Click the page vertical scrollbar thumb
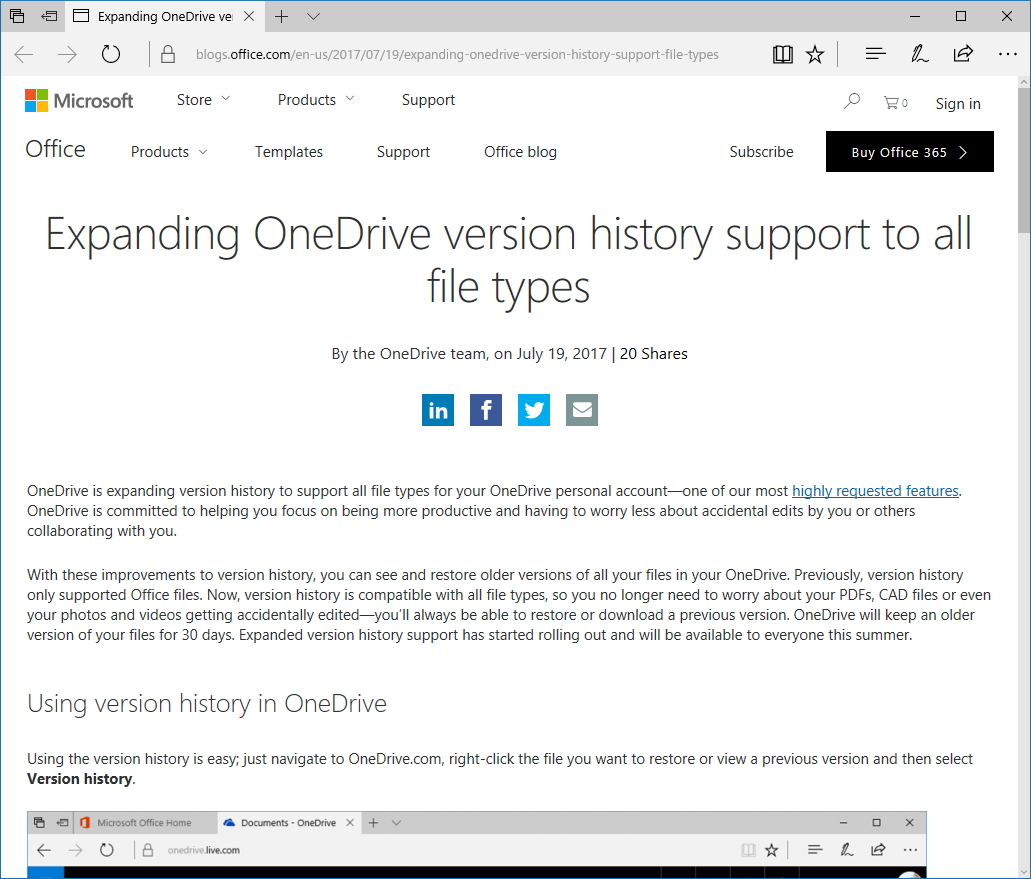The width and height of the screenshot is (1031, 879). pos(1024,160)
